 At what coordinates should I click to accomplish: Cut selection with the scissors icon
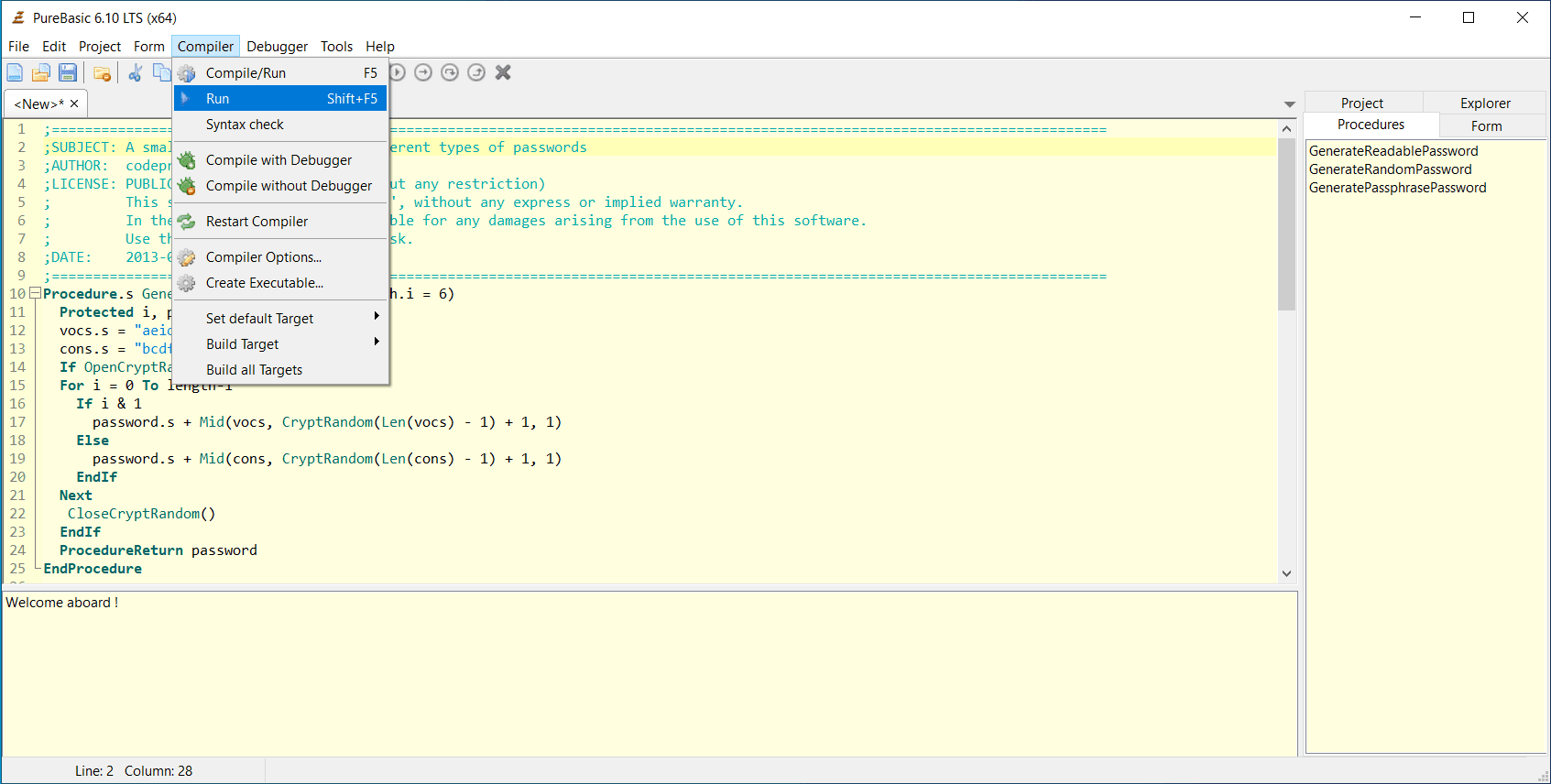136,72
